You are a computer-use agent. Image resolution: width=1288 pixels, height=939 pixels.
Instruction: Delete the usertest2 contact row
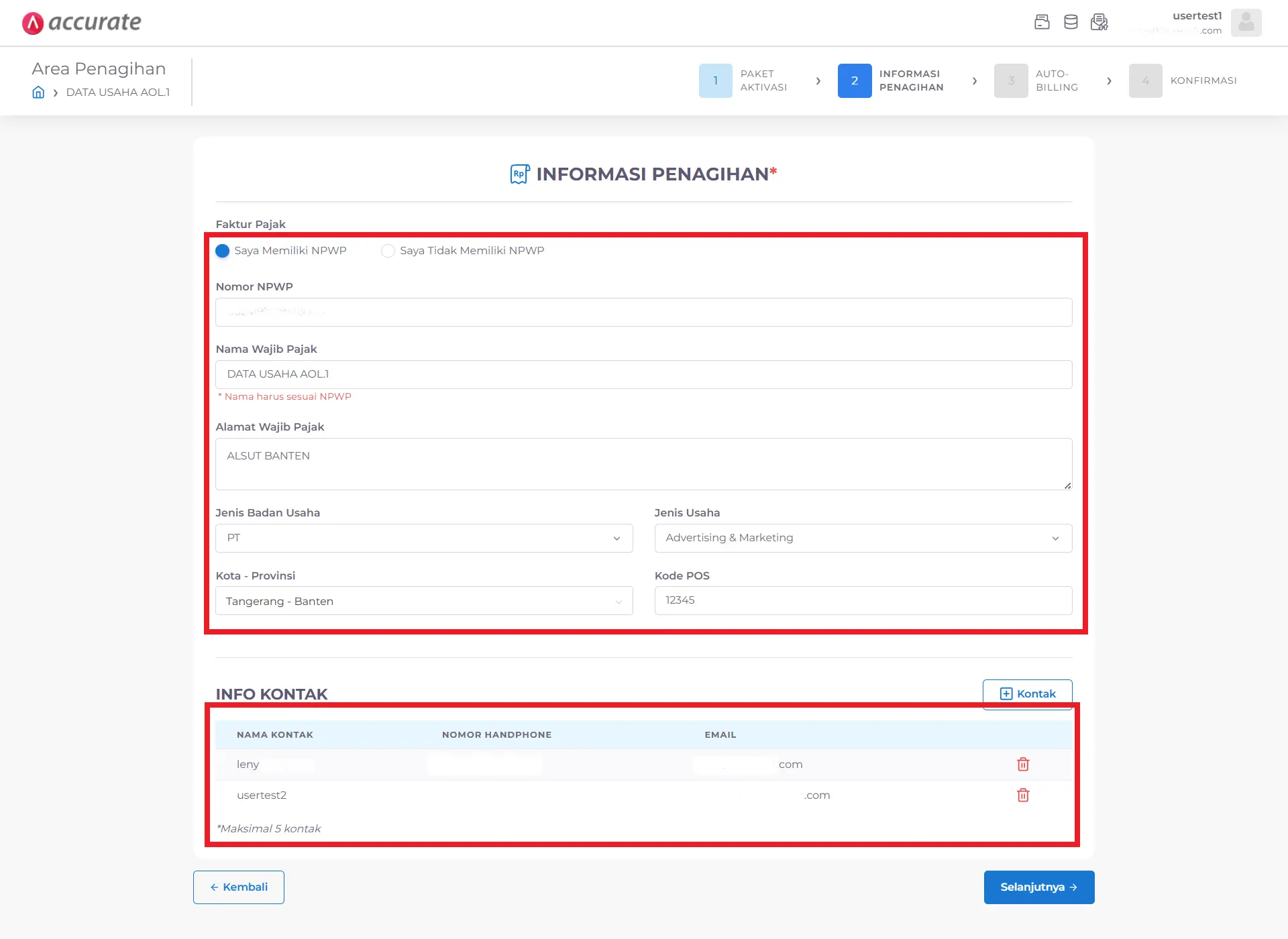point(1023,795)
